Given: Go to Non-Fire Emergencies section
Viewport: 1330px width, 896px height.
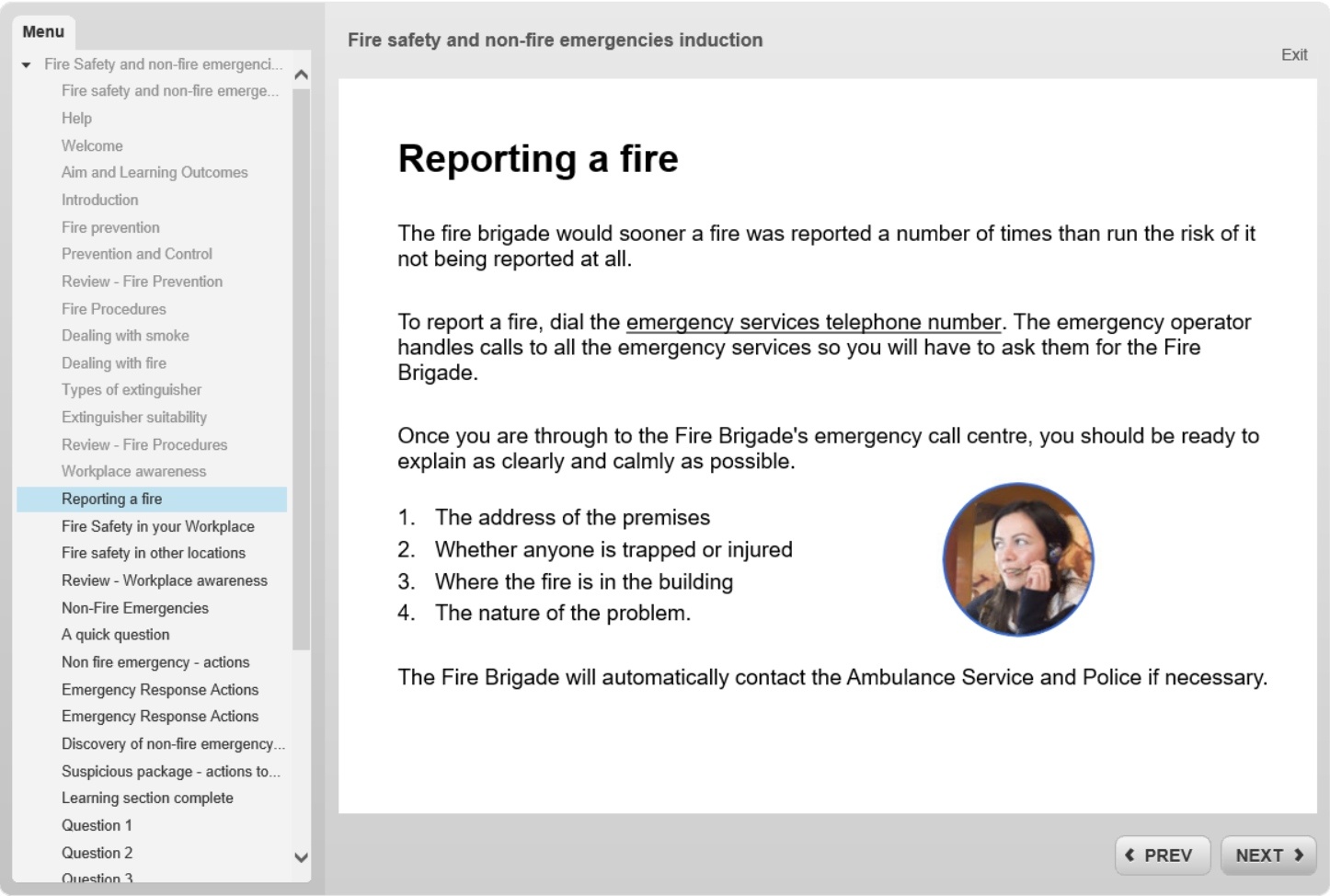Looking at the screenshot, I should pyautogui.click(x=134, y=608).
